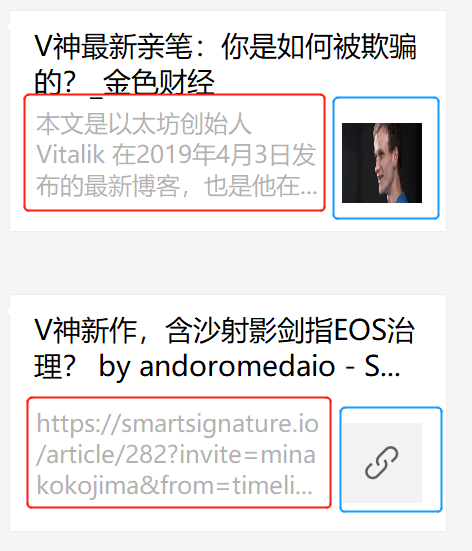The width and height of the screenshot is (472, 551).
Task: Select the '本文是以太坊创始人' summary text
Action: point(144,124)
